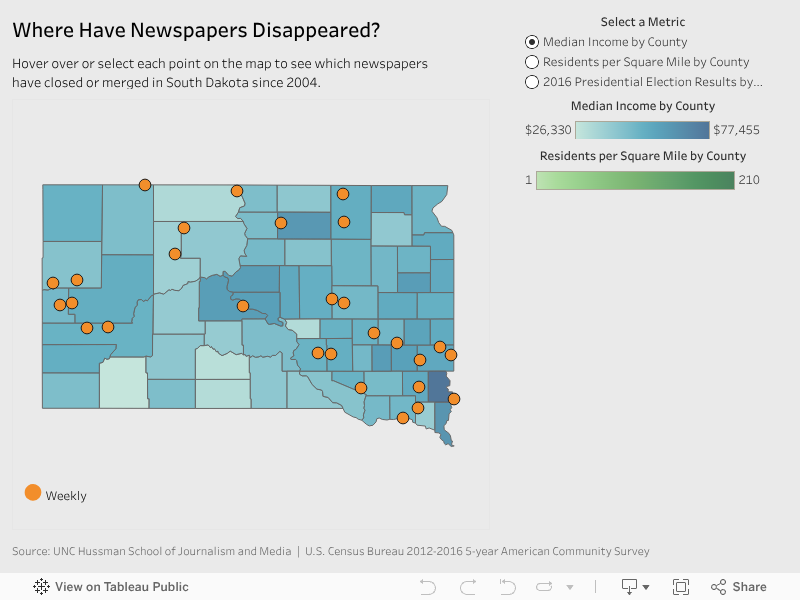
Task: Click the Redo icon in the toolbar
Action: click(x=466, y=587)
